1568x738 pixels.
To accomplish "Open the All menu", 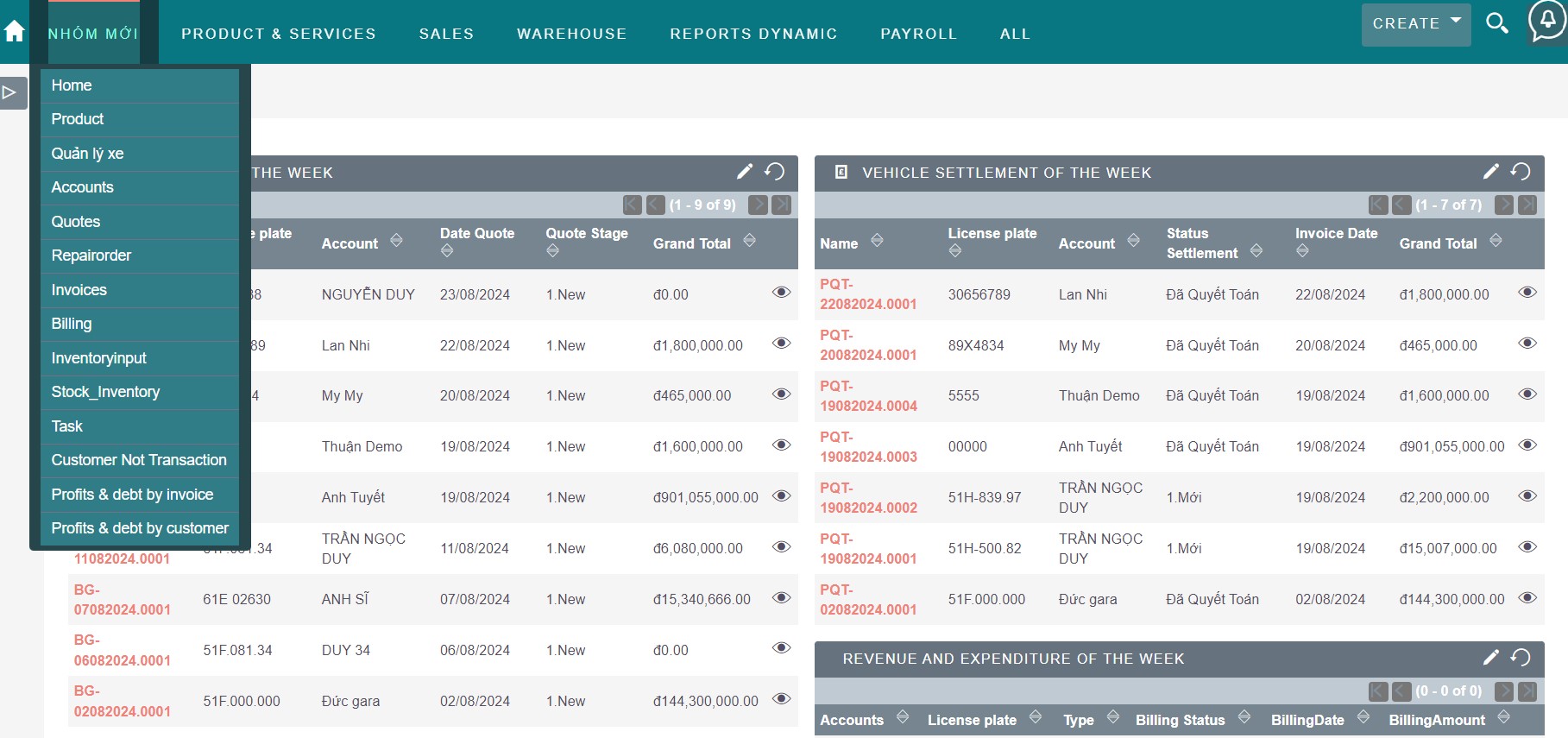I will [x=1015, y=34].
